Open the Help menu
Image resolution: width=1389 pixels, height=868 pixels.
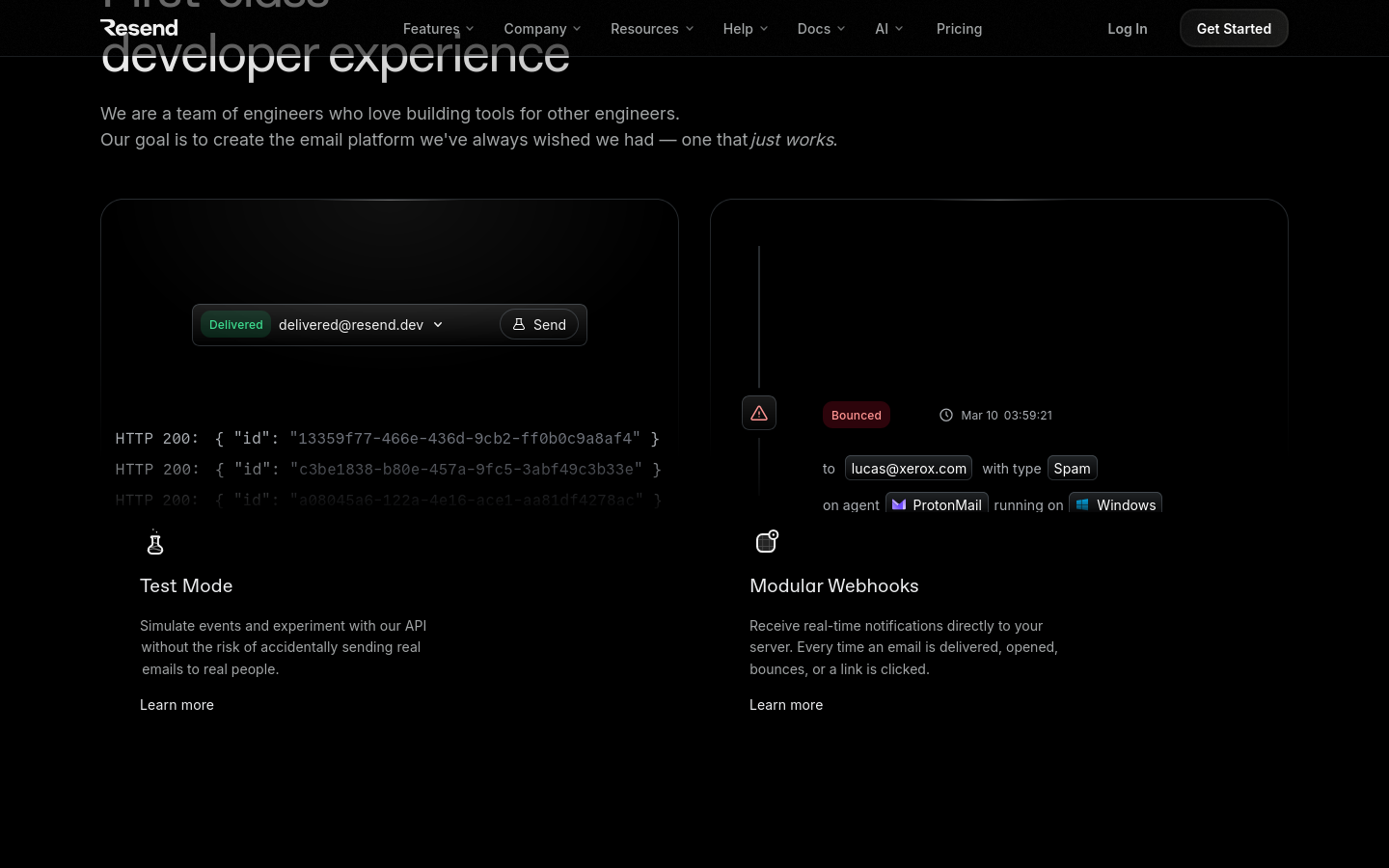pos(745,29)
